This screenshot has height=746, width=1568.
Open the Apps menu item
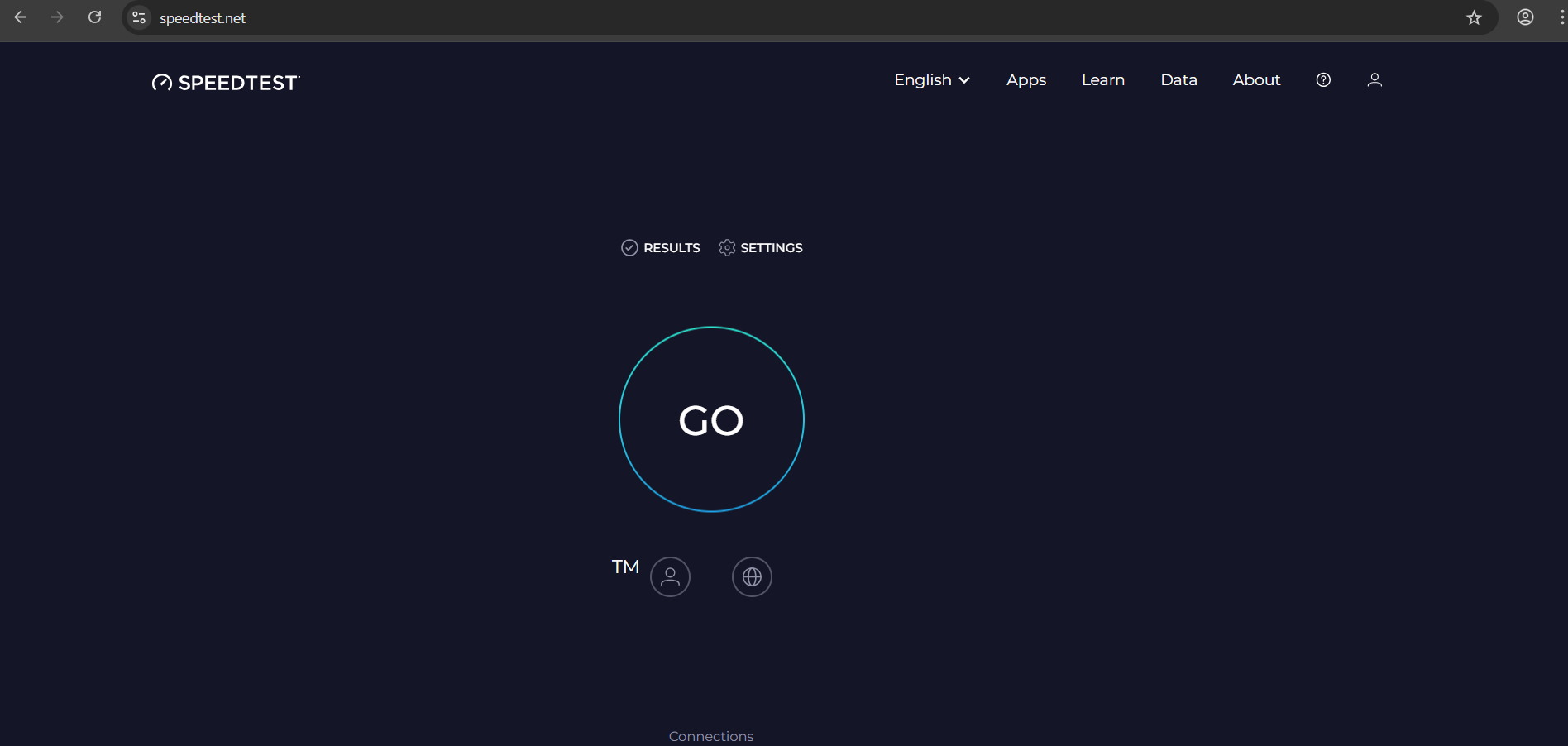1025,80
